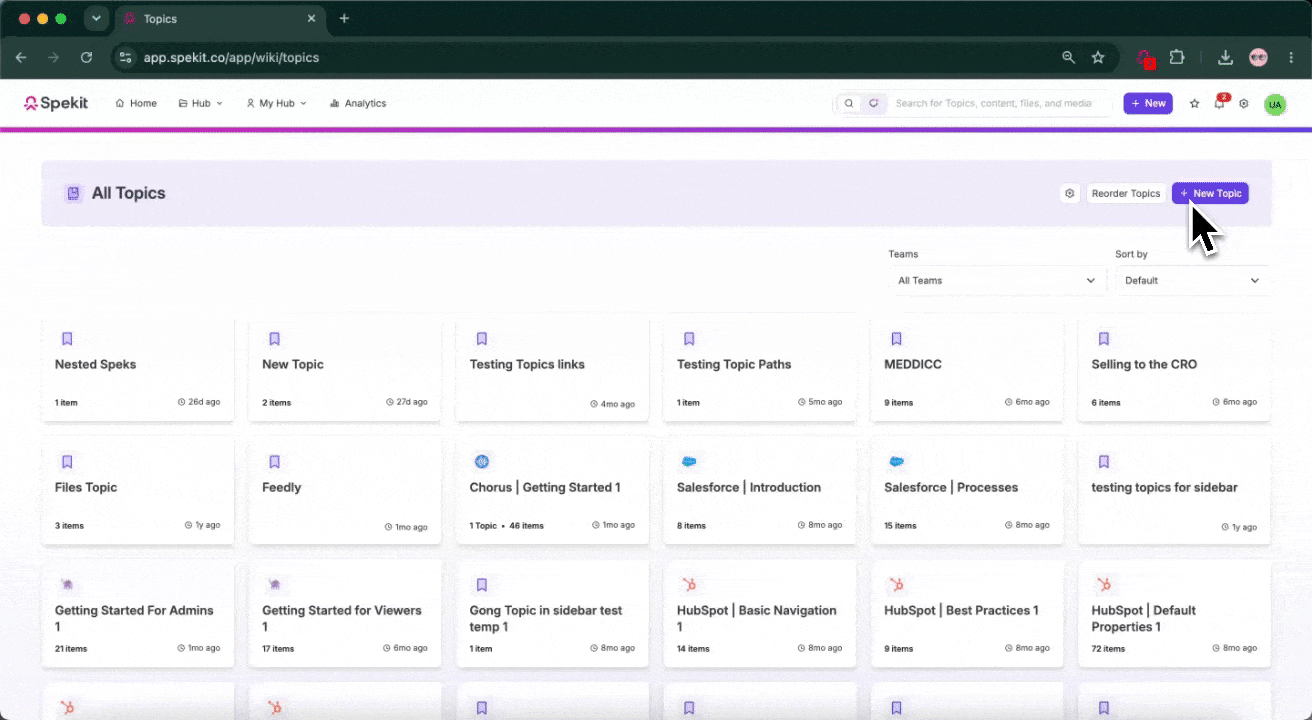The width and height of the screenshot is (1312, 720).
Task: Open Gong Topic in sidebar test temp 1
Action: [x=552, y=614]
